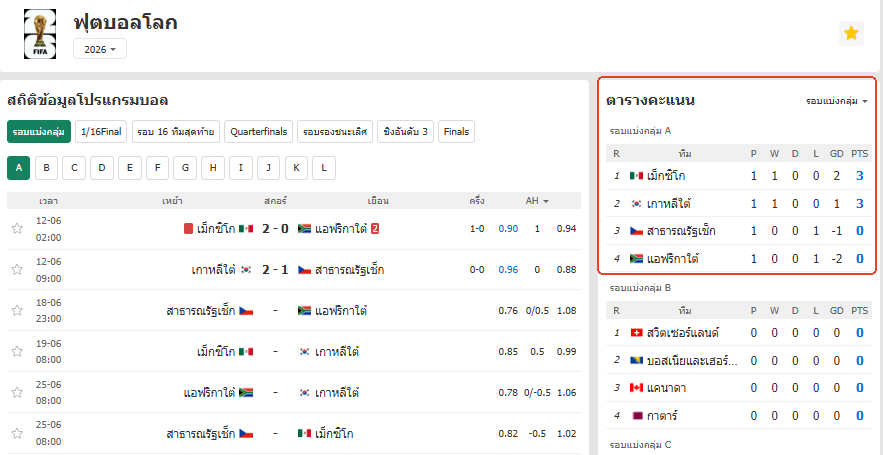Star the 12-06 09:00 Korea match
The width and height of the screenshot is (883, 455).
pos(17,270)
